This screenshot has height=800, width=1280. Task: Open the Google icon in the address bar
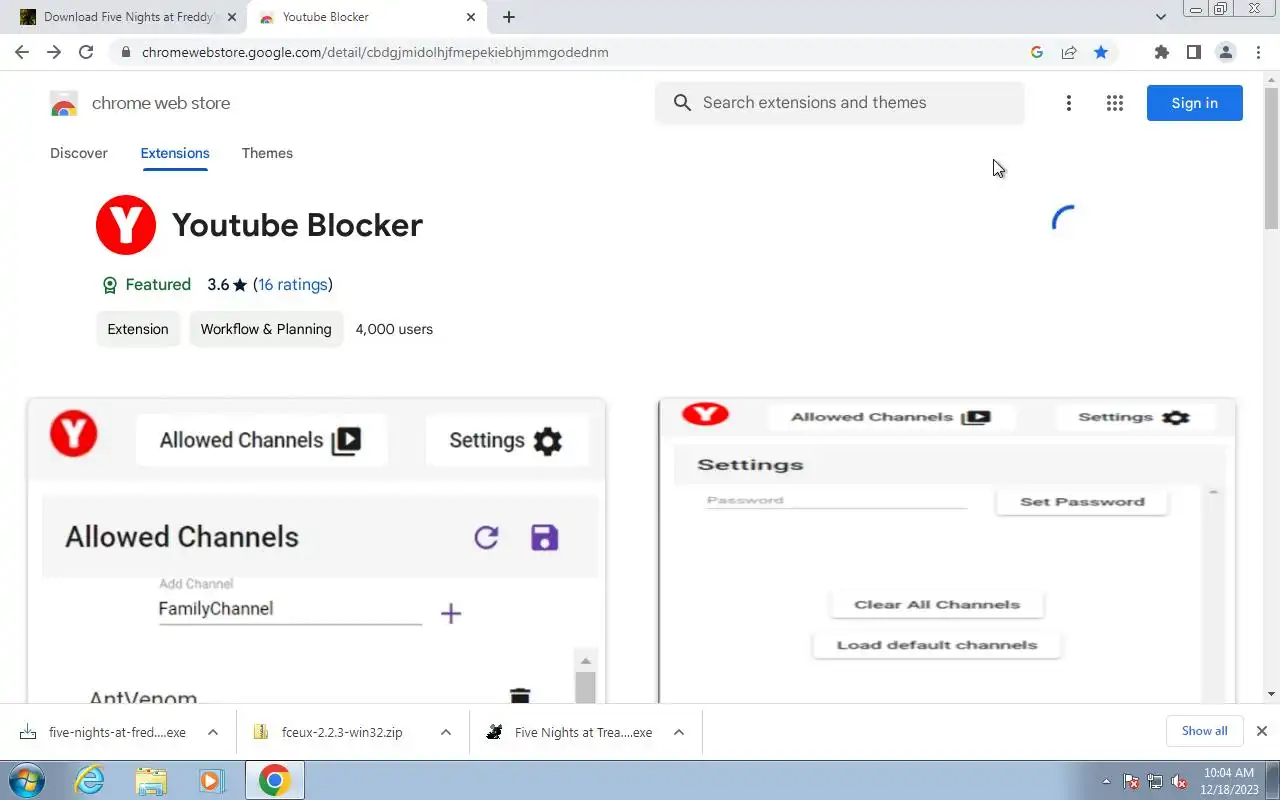pos(1037,52)
